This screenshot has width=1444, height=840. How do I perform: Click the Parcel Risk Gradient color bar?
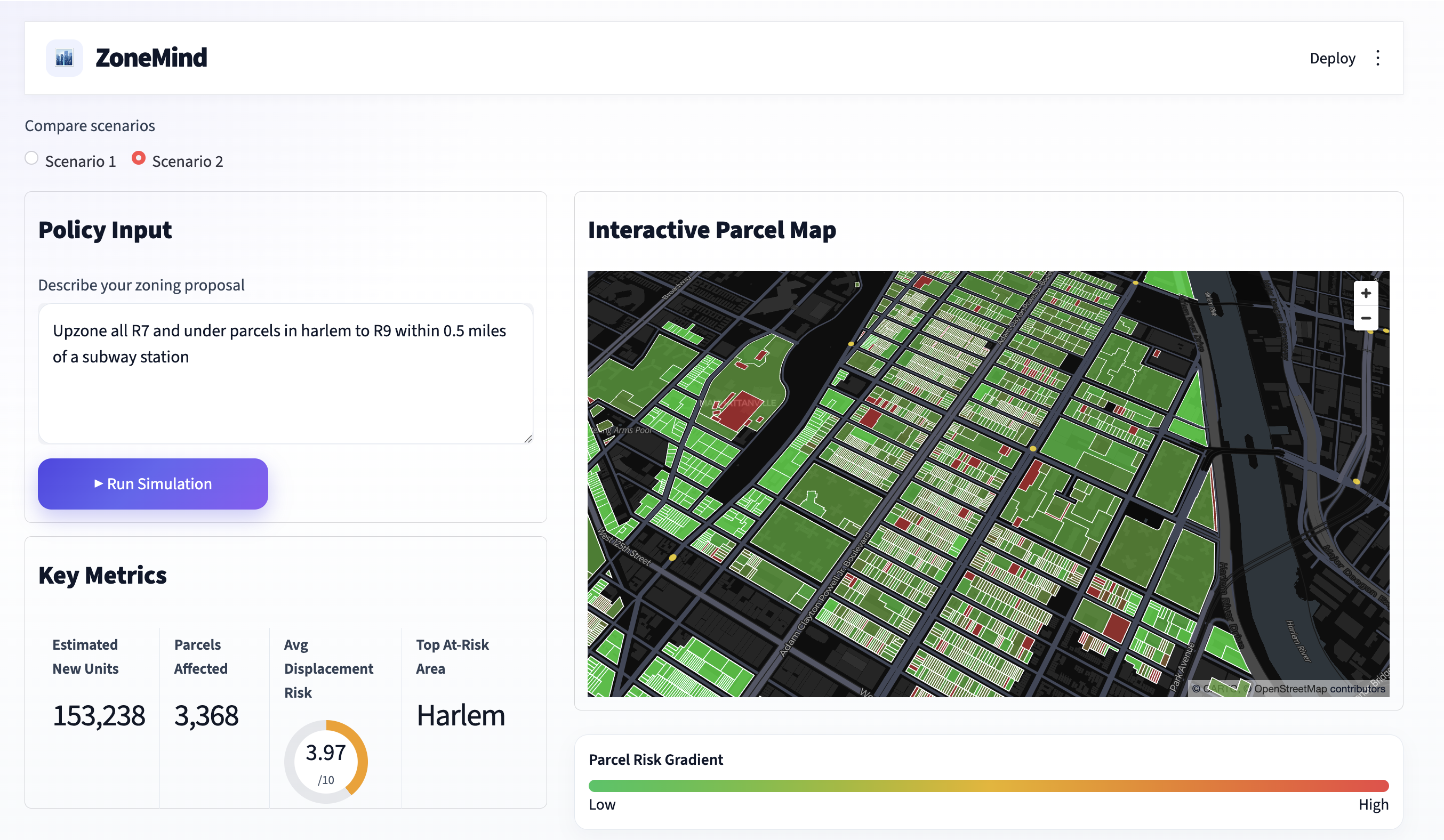point(989,786)
